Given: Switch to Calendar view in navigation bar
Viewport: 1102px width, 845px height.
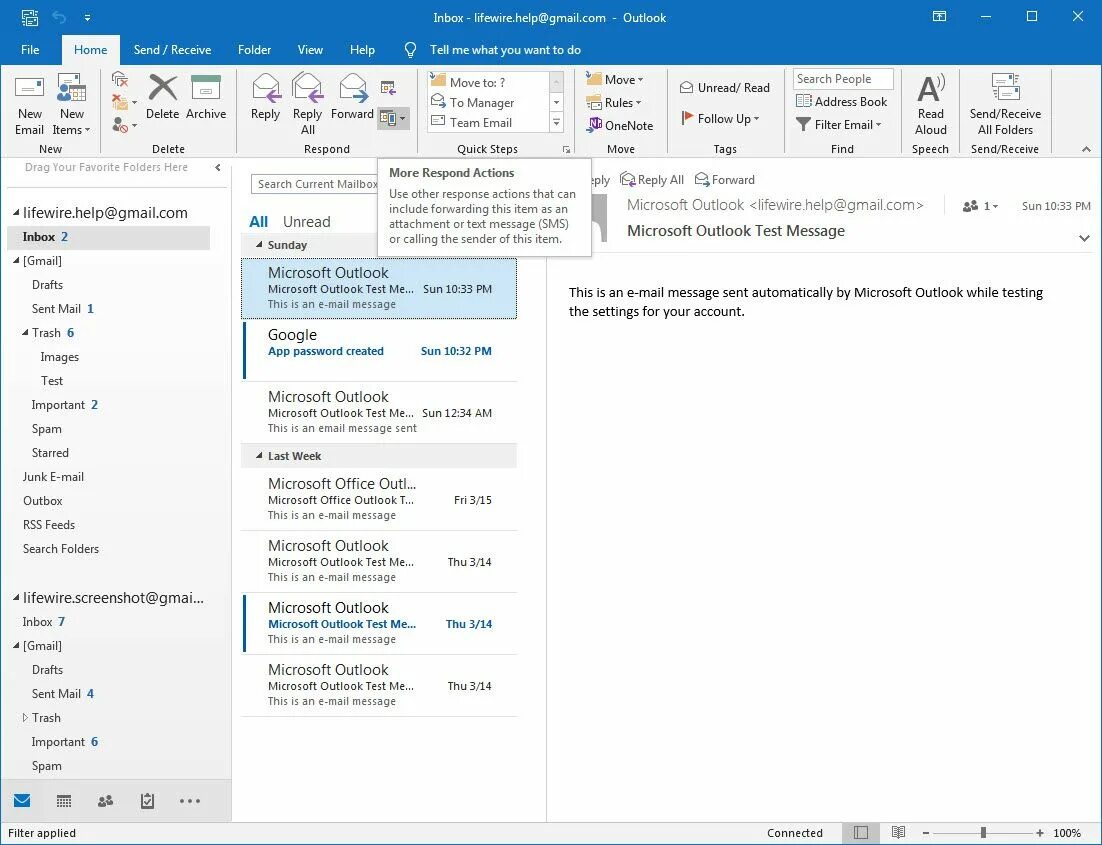Looking at the screenshot, I should [64, 801].
